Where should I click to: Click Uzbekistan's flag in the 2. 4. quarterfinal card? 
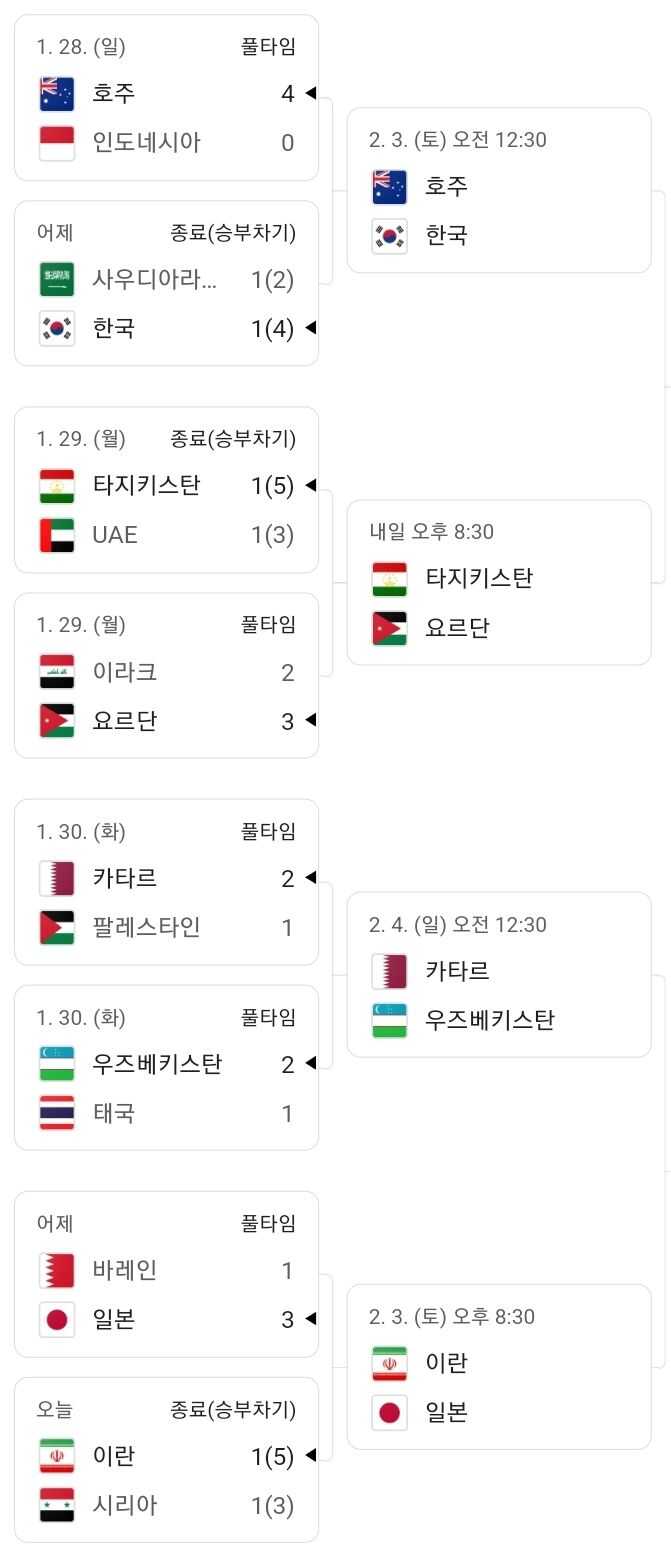(389, 1020)
